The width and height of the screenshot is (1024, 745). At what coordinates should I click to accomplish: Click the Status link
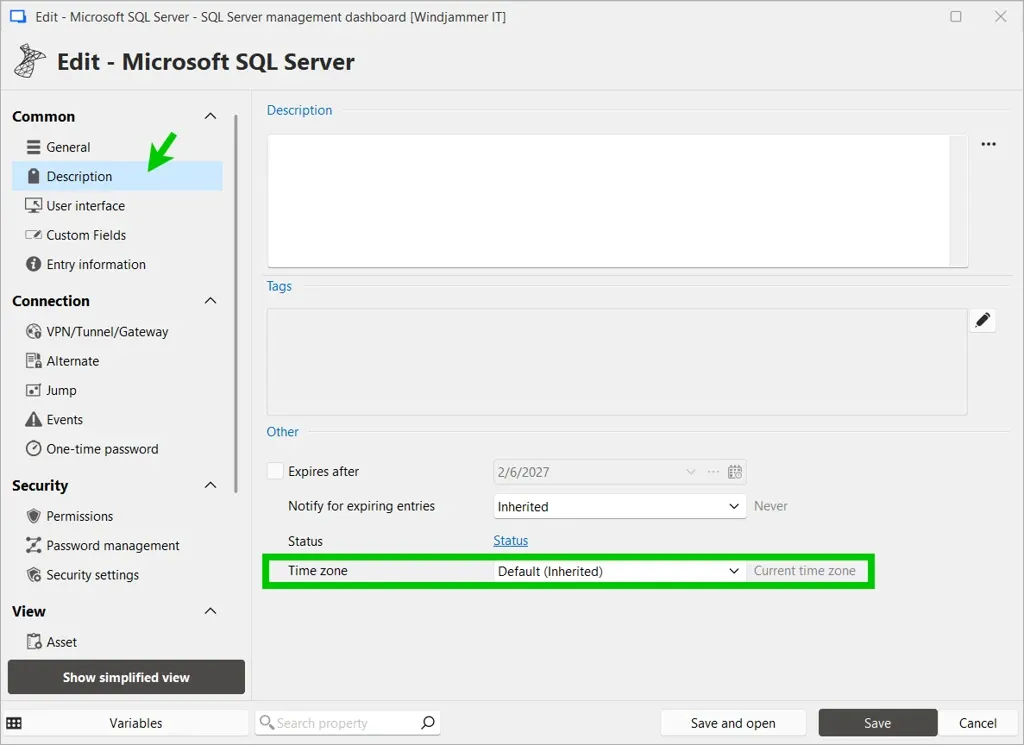(x=510, y=540)
